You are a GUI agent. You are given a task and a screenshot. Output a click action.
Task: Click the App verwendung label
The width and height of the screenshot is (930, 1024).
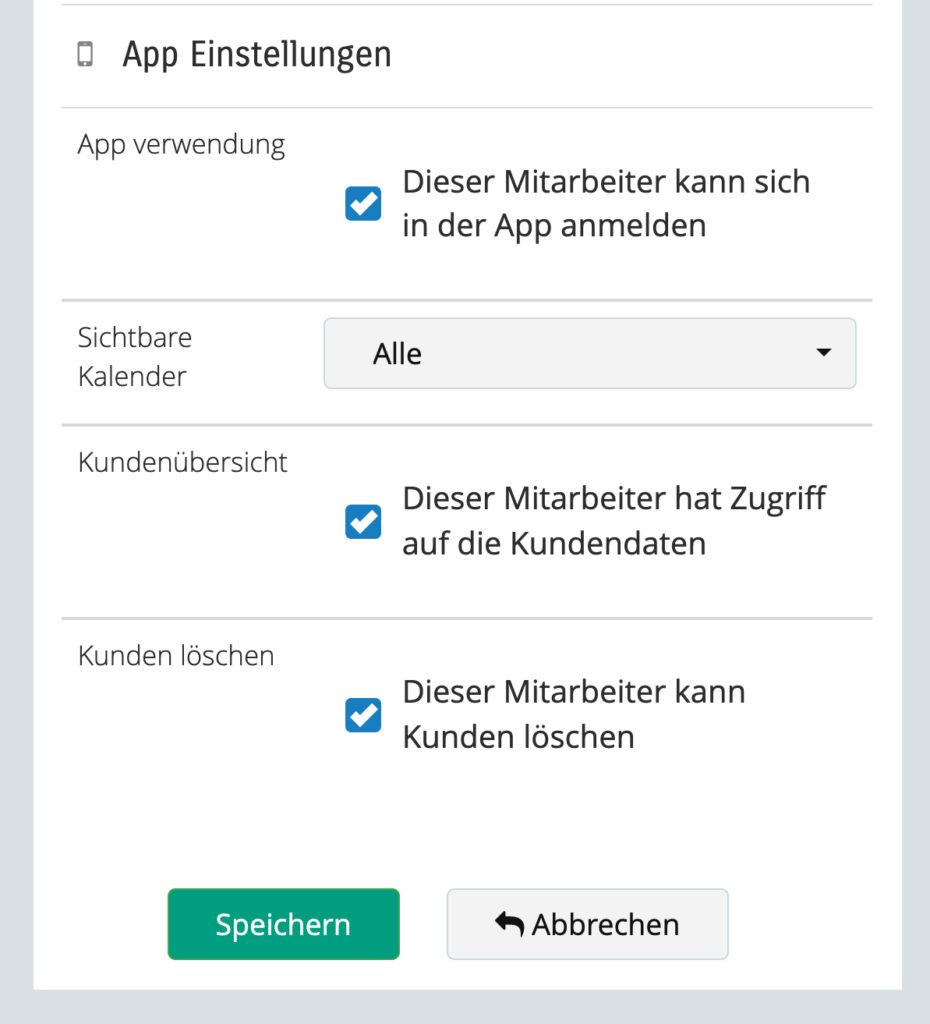coord(181,145)
